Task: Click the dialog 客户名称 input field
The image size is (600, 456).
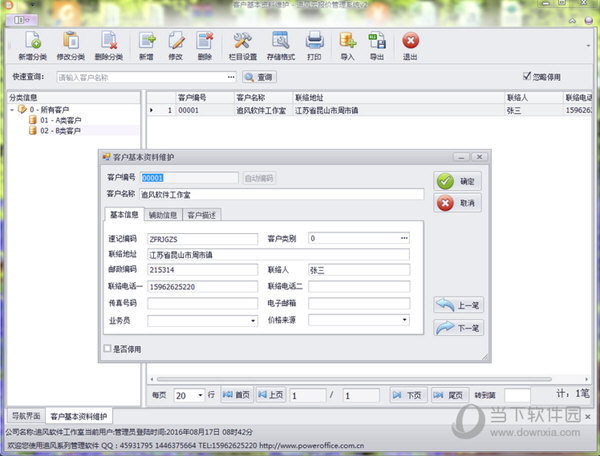Action: point(282,194)
